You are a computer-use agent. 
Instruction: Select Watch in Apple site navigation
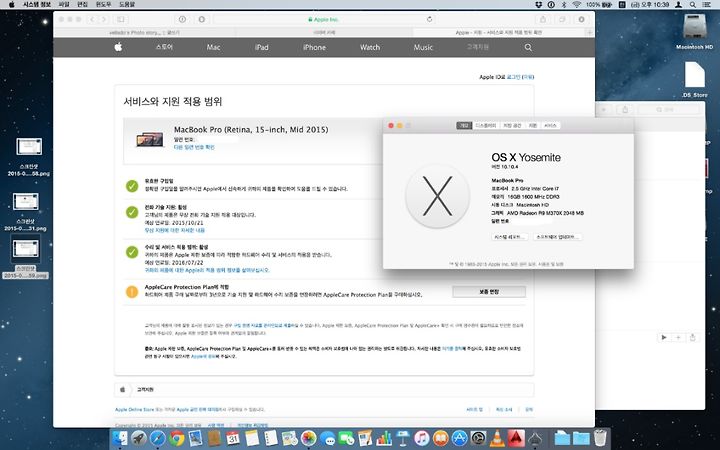tap(370, 47)
